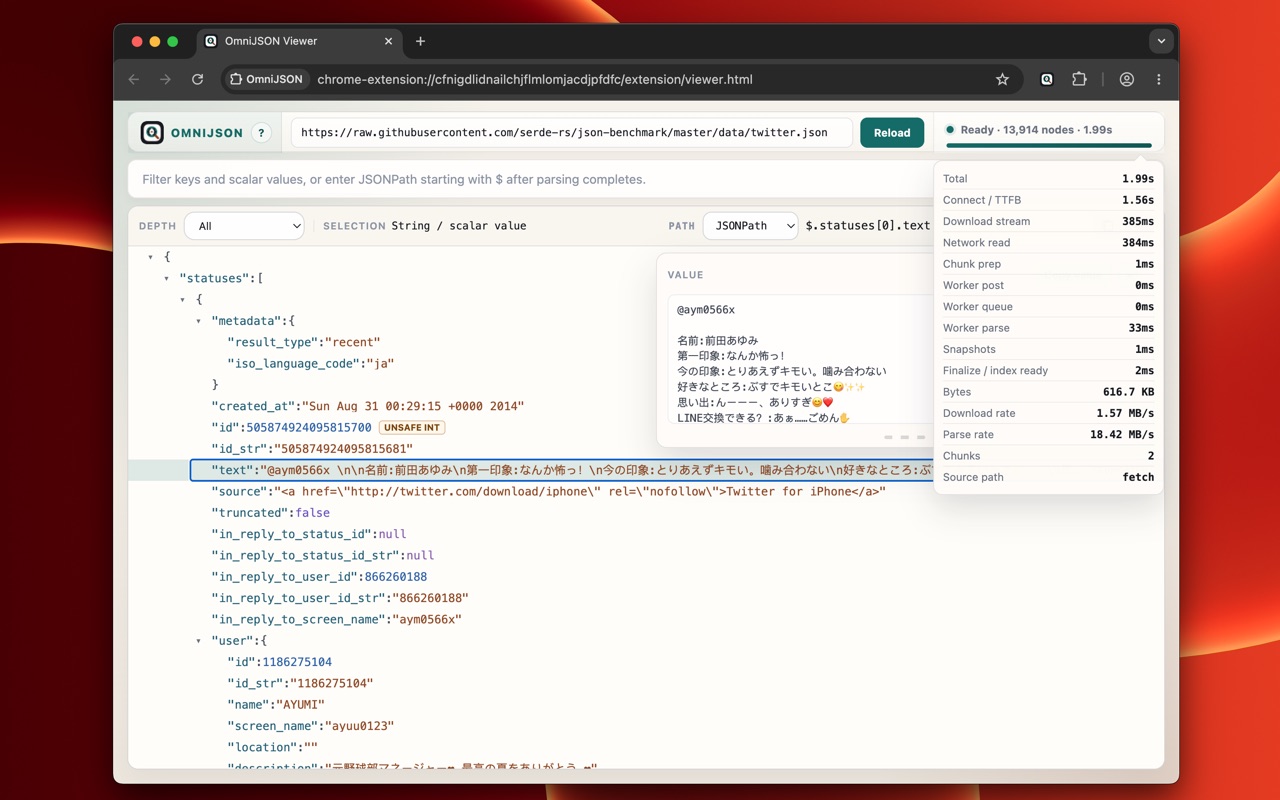Image resolution: width=1280 pixels, height=800 pixels.
Task: Click the $.statuses[0].text path text
Action: pyautogui.click(x=868, y=226)
